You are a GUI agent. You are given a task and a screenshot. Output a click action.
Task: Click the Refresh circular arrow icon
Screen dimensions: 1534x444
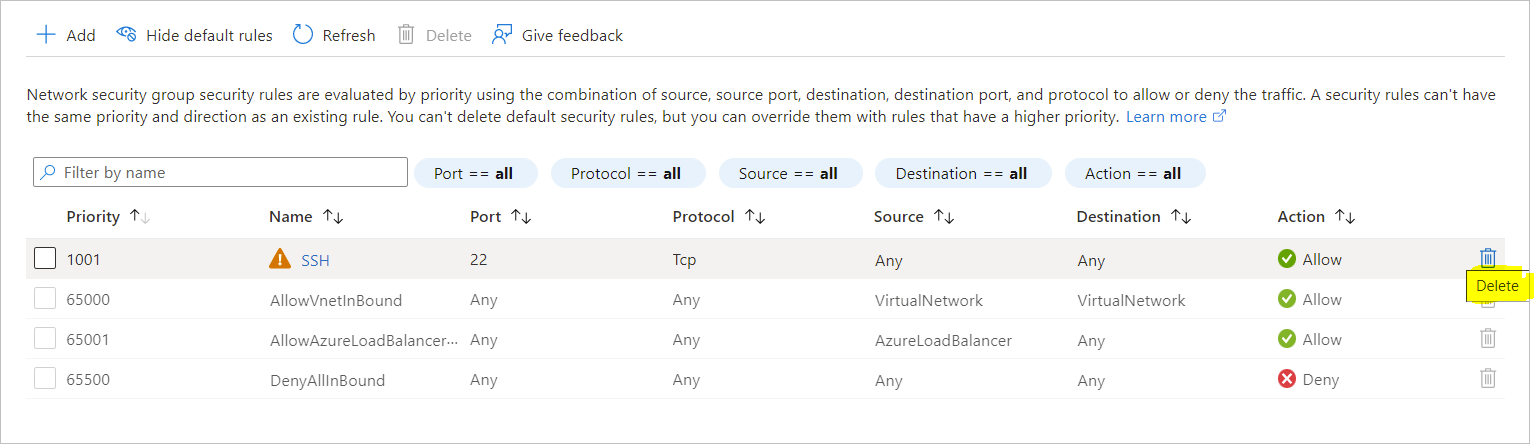(303, 35)
